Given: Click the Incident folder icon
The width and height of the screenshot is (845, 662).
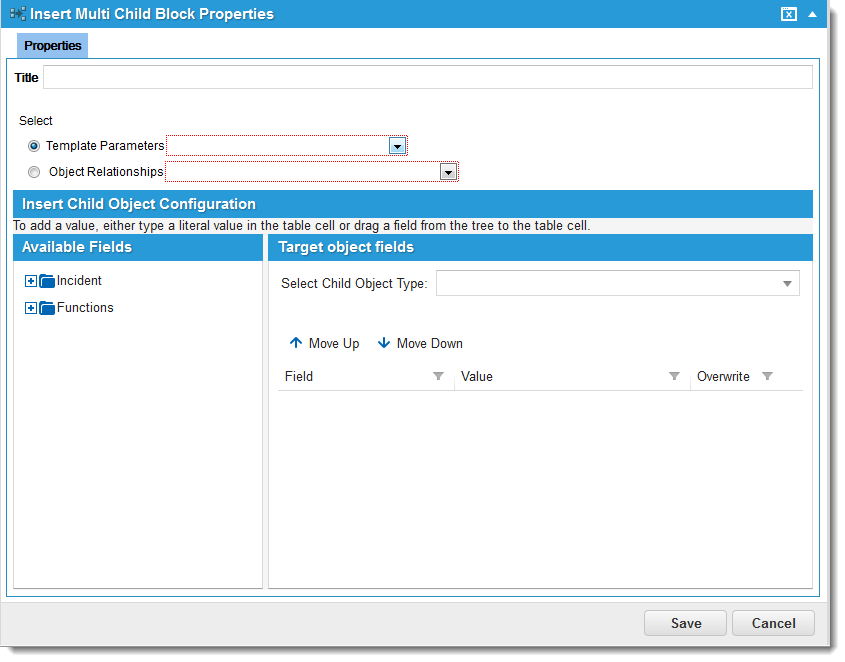Looking at the screenshot, I should pos(47,281).
